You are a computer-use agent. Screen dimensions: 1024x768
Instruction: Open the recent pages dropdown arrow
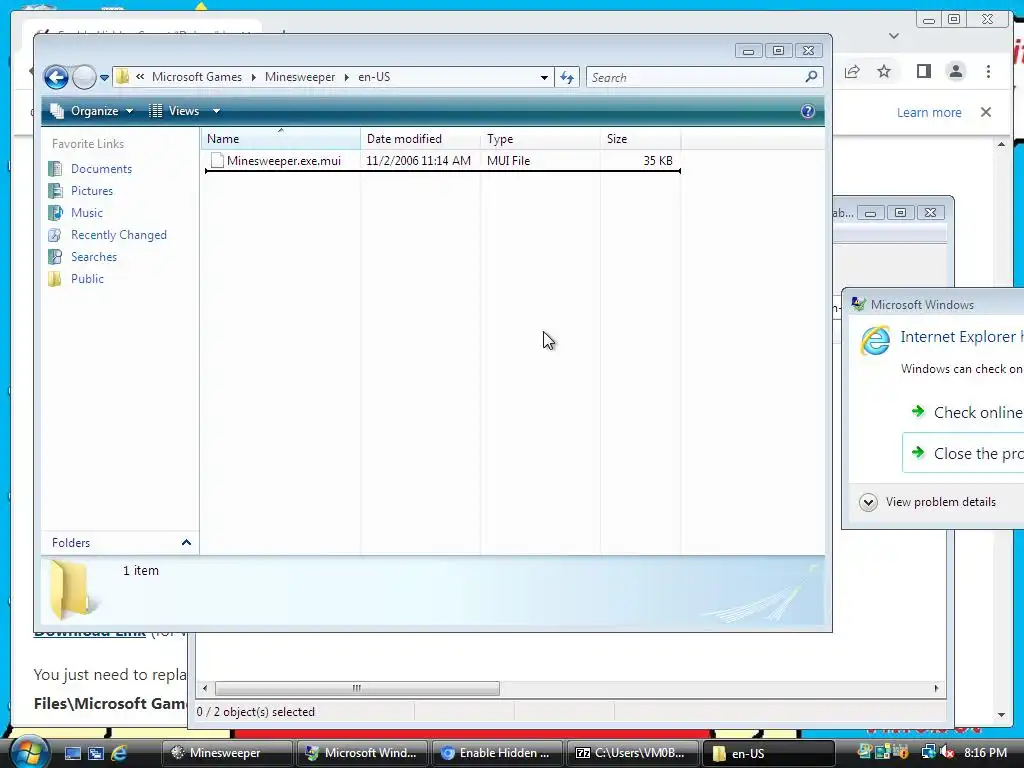[x=104, y=78]
